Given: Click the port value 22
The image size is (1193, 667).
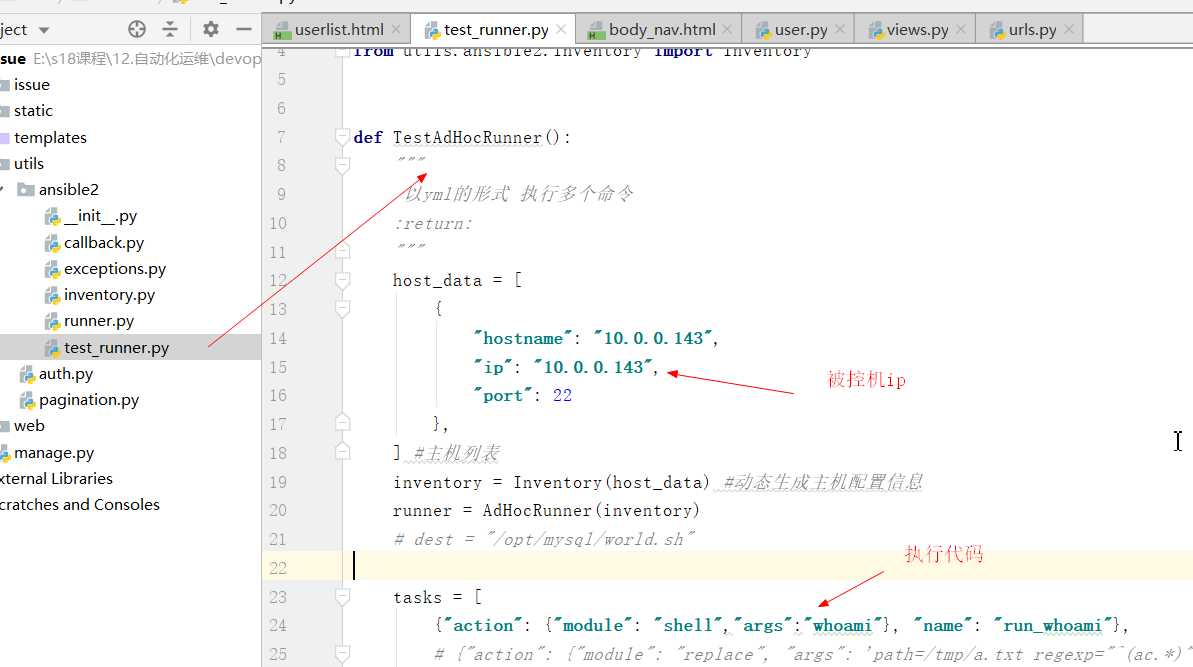Looking at the screenshot, I should click(562, 395).
